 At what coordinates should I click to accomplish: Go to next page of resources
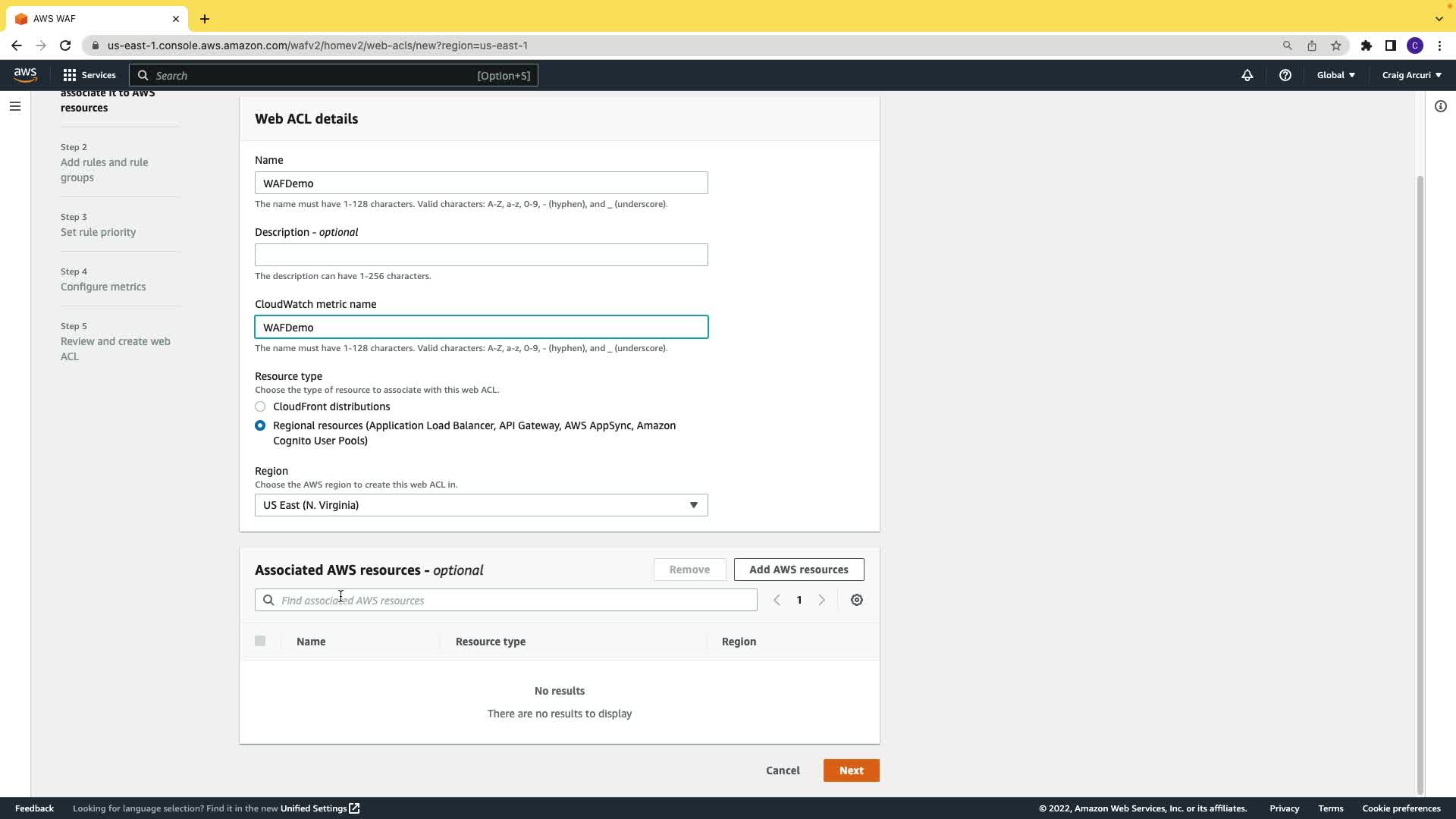821,600
